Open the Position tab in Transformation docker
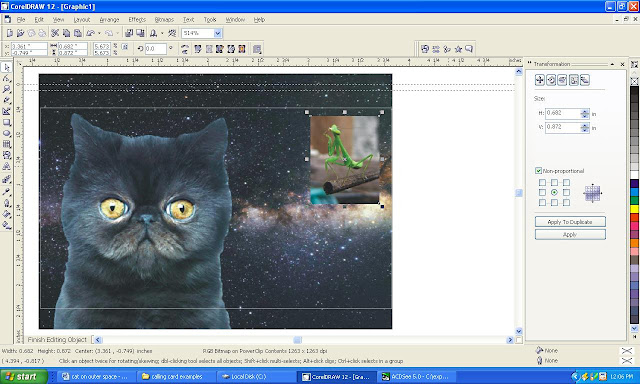The image size is (640, 384). 540,80
